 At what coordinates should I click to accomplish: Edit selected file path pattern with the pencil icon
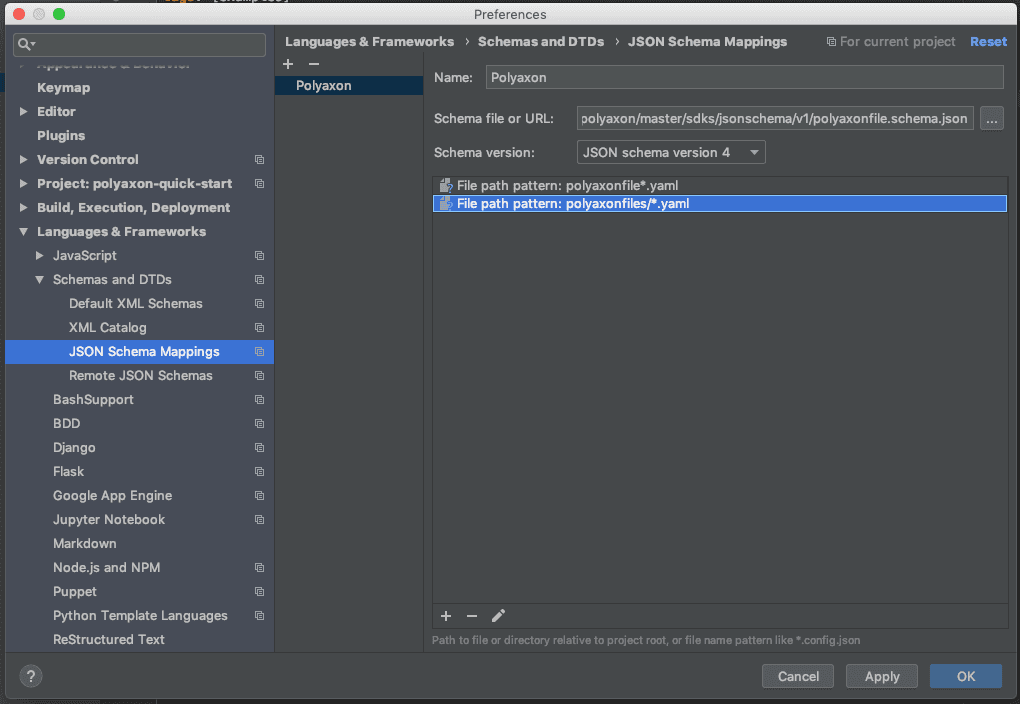click(x=498, y=616)
